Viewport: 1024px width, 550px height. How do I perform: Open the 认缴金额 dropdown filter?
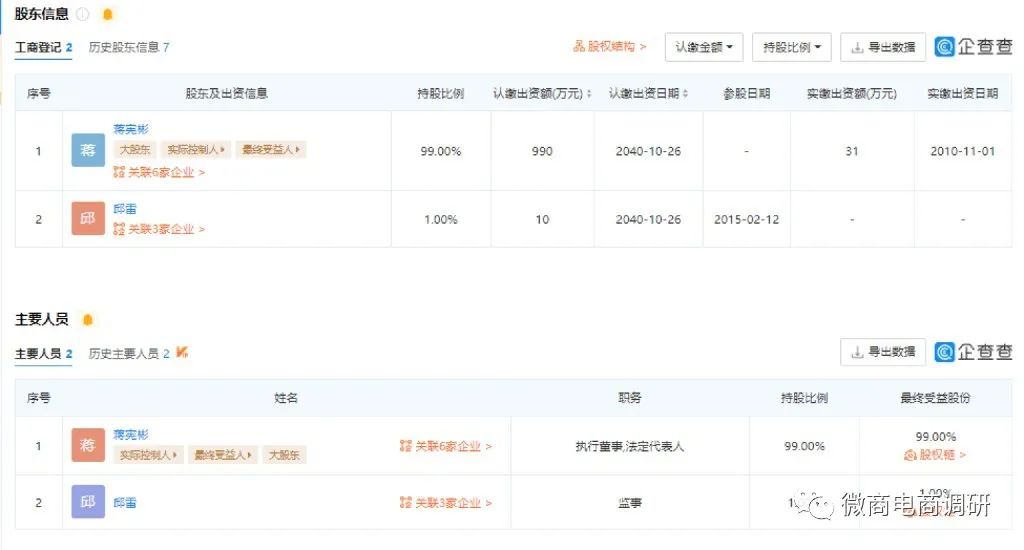[x=704, y=47]
